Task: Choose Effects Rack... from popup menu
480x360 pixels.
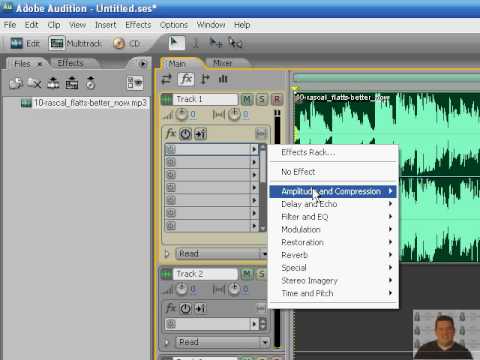Action: pyautogui.click(x=333, y=153)
